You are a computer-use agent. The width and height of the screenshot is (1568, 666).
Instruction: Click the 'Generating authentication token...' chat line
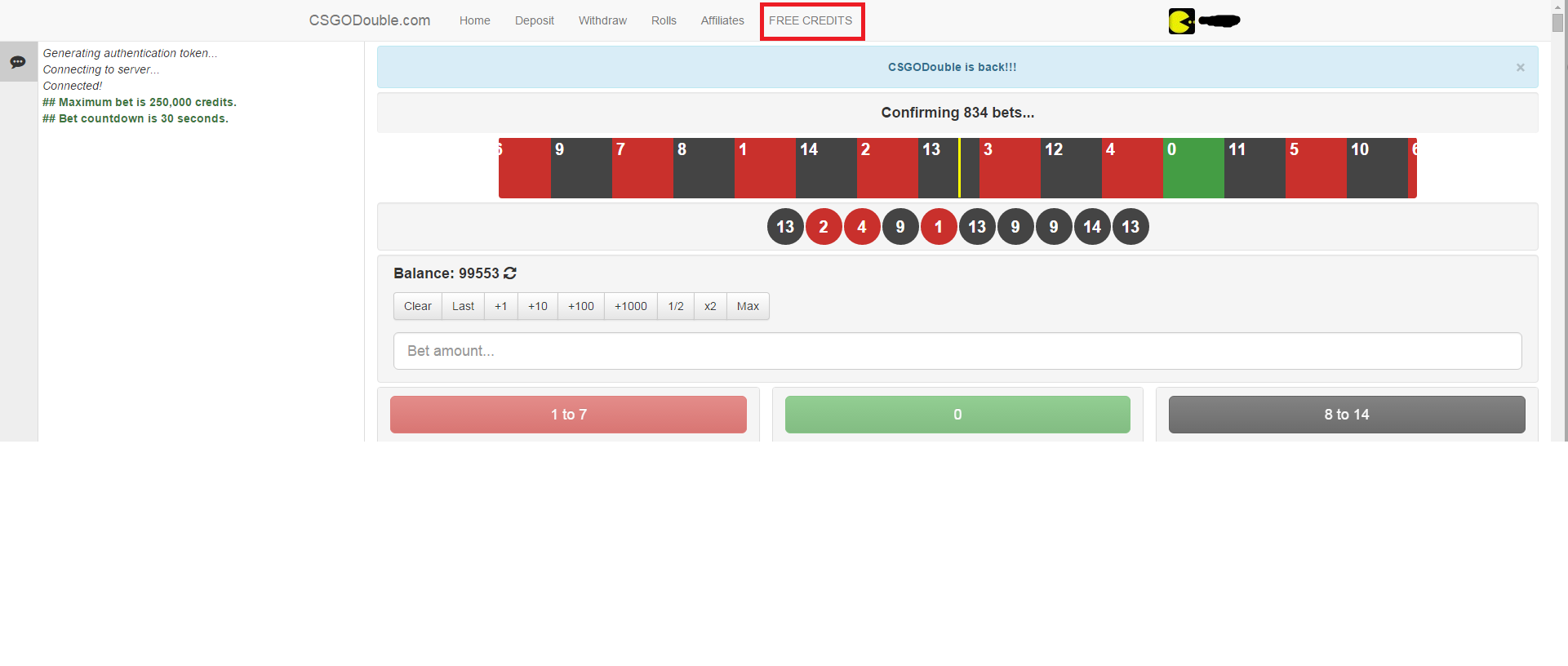(131, 53)
